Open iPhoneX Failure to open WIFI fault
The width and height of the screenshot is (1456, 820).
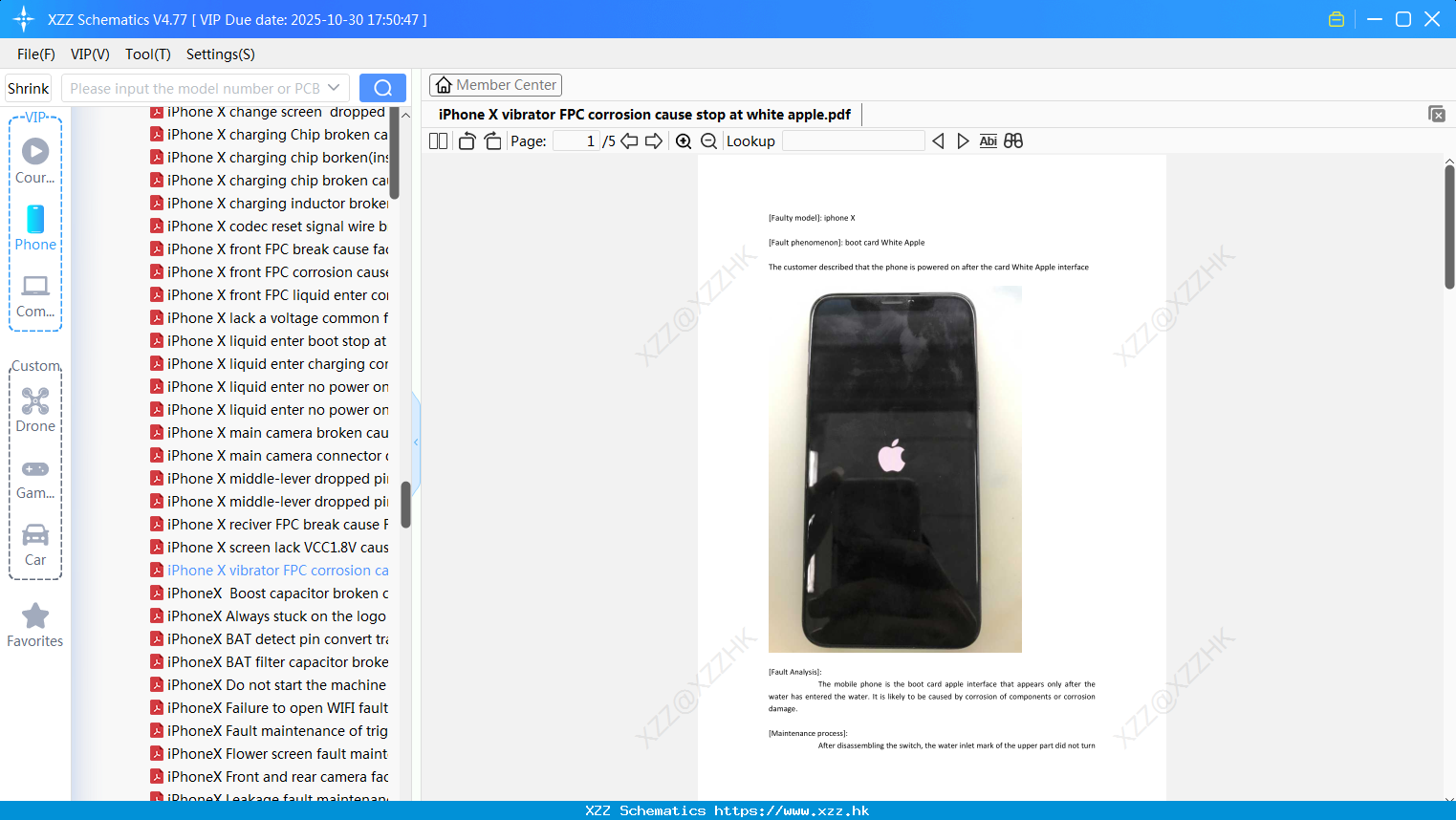[x=270, y=708]
